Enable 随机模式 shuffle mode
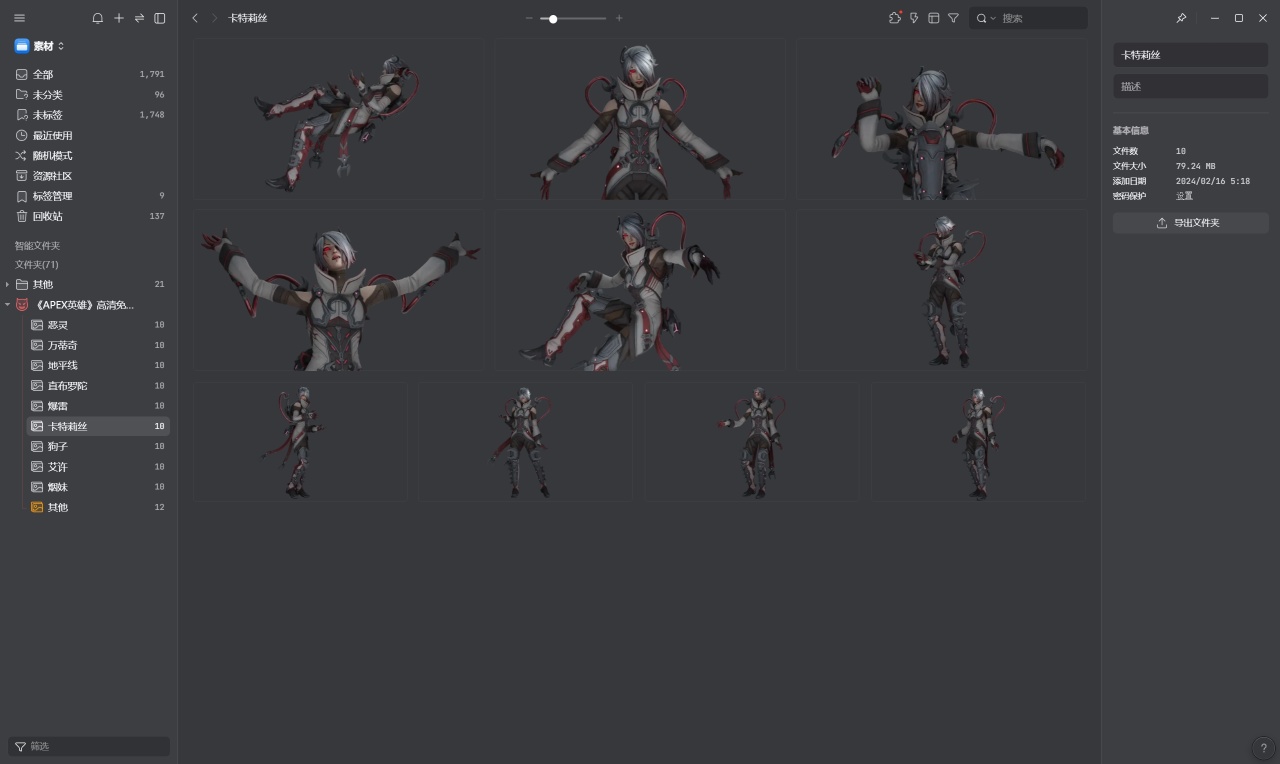 click(x=89, y=155)
